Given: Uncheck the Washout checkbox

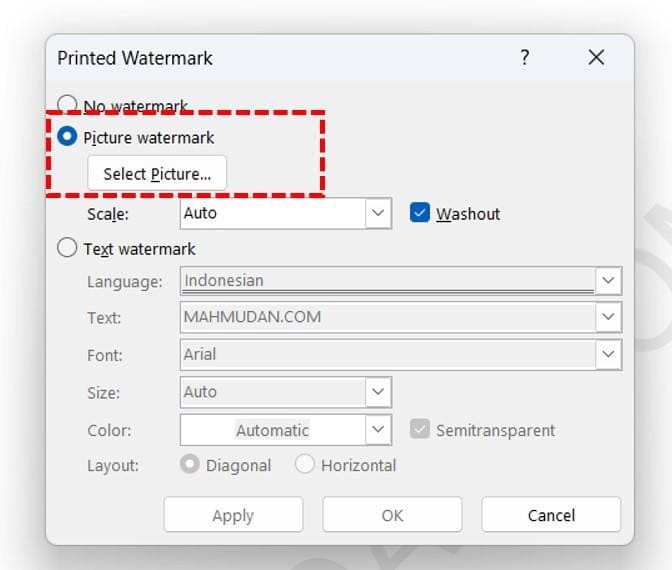Looking at the screenshot, I should tap(420, 213).
